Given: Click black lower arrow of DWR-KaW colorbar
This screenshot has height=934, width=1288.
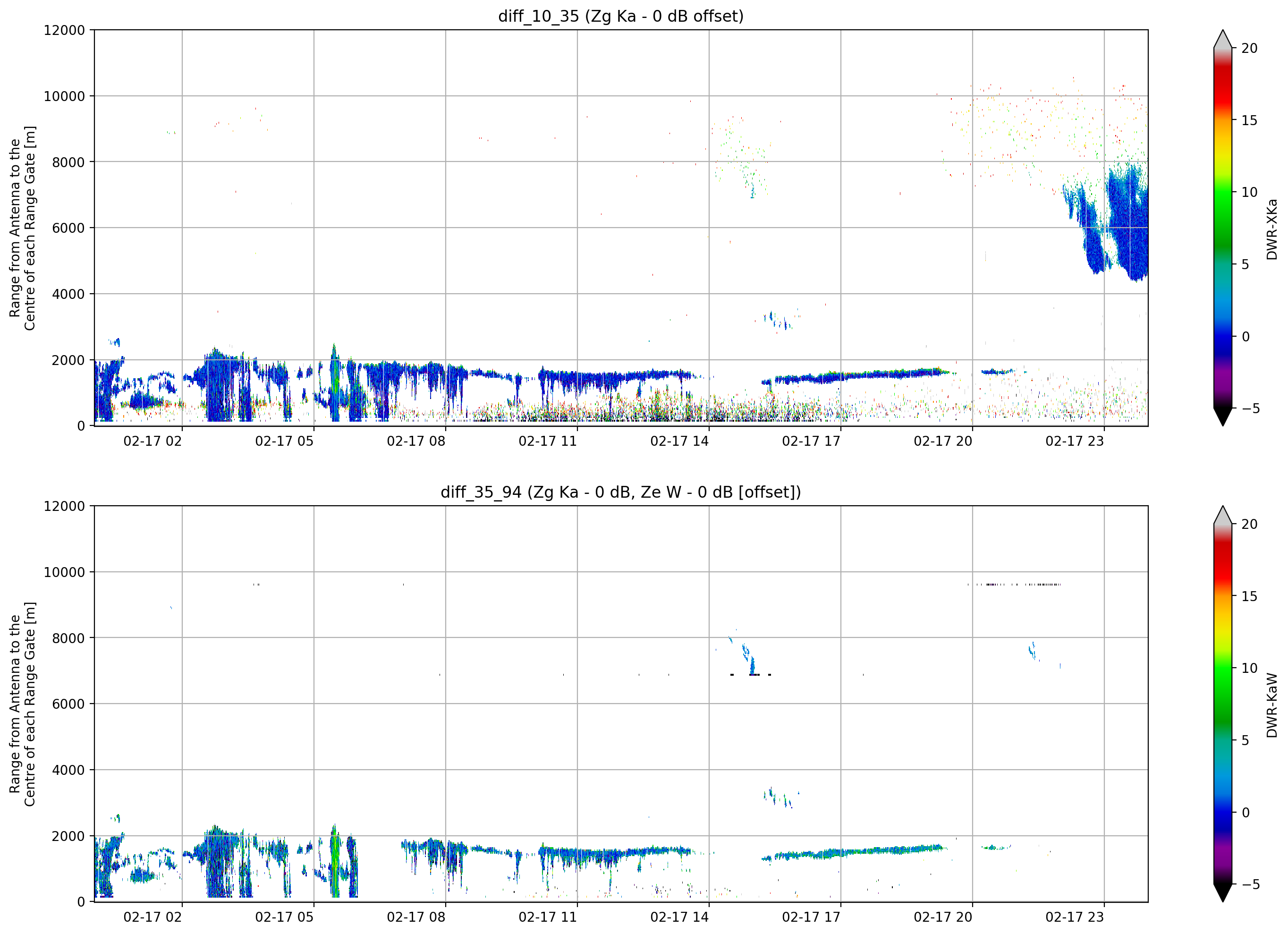Looking at the screenshot, I should [1223, 892].
